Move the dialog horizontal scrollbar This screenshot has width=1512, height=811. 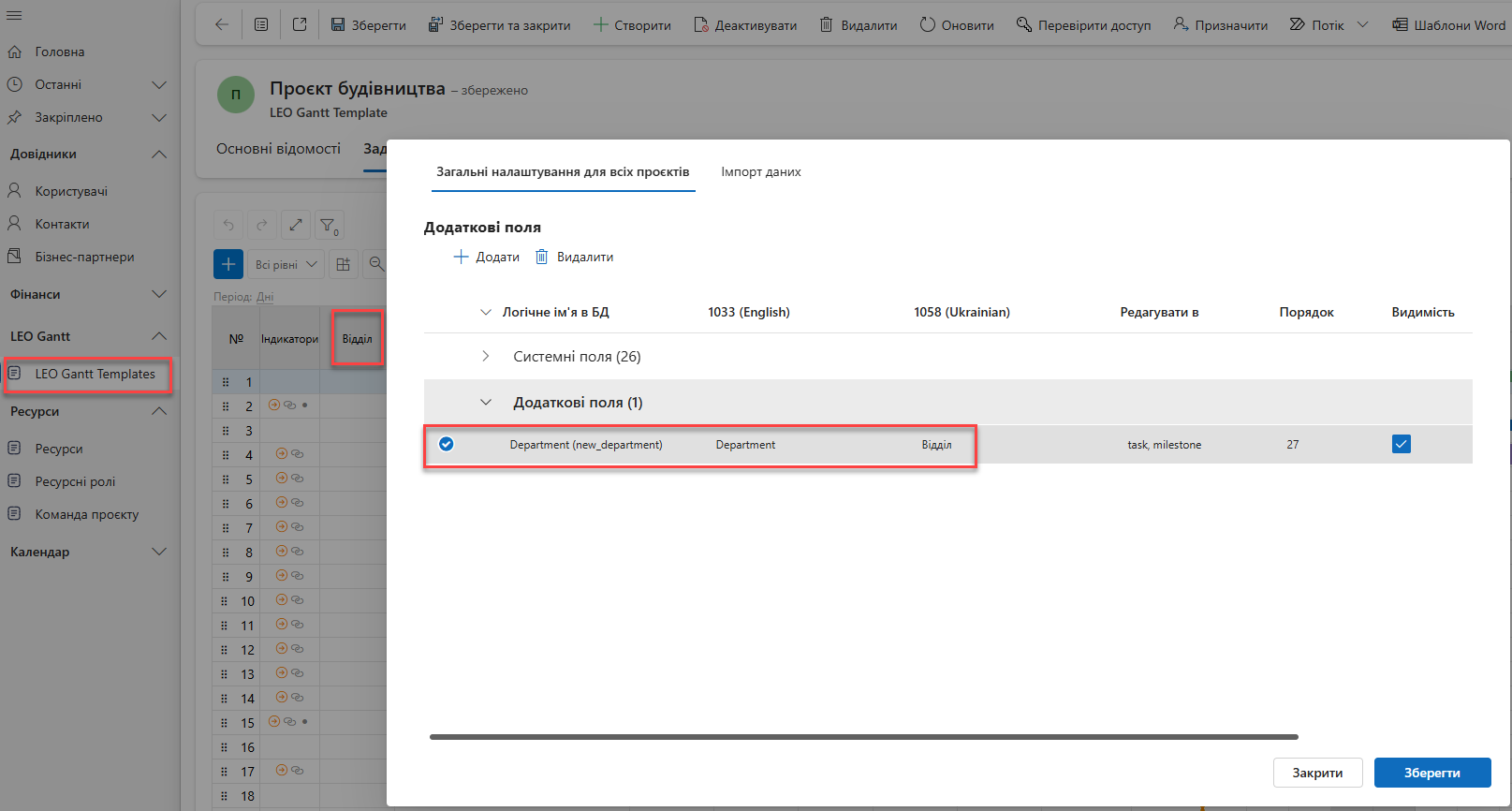click(x=863, y=737)
